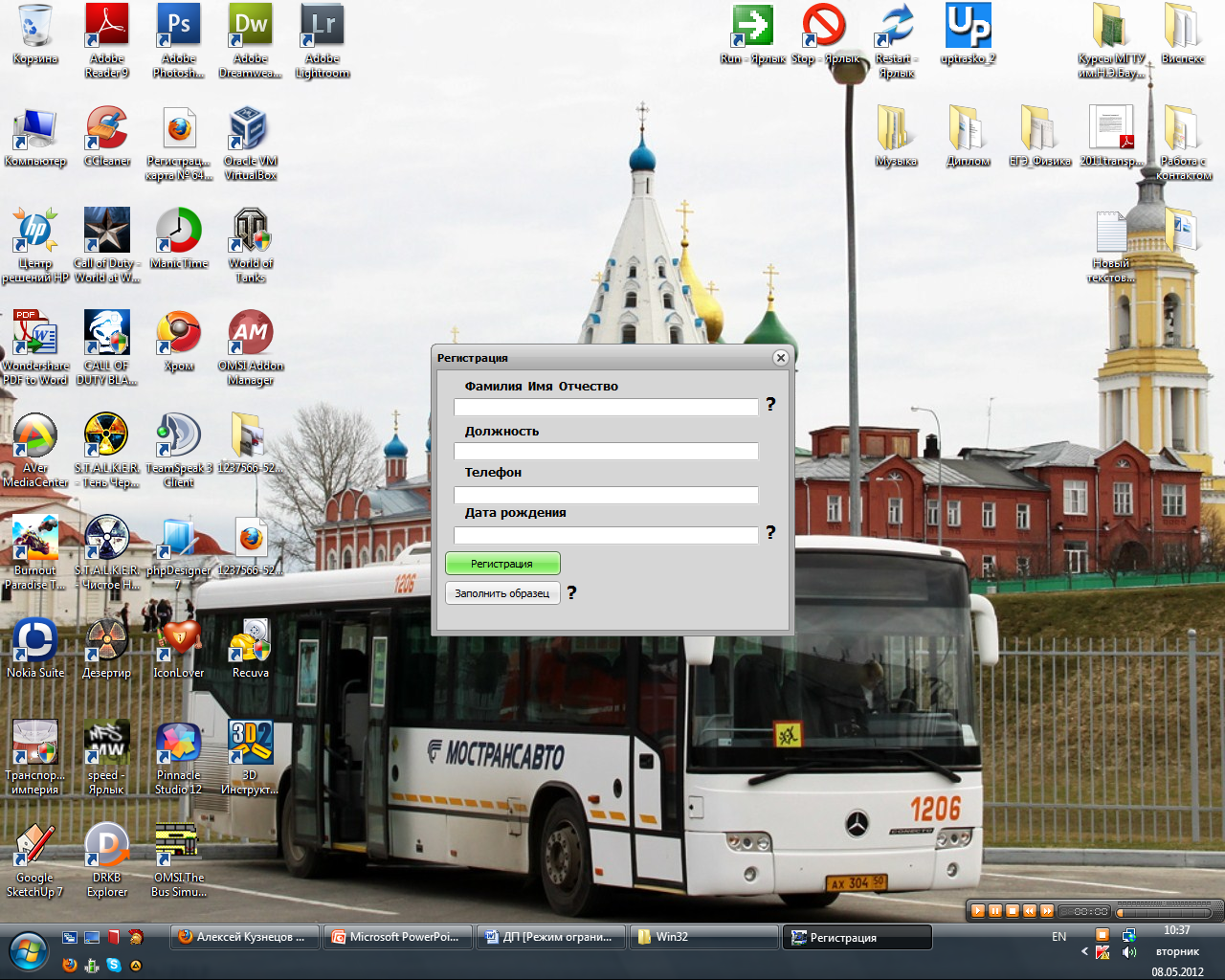This screenshot has width=1225, height=980.
Task: Click play on the media player gadget
Action: point(978,911)
